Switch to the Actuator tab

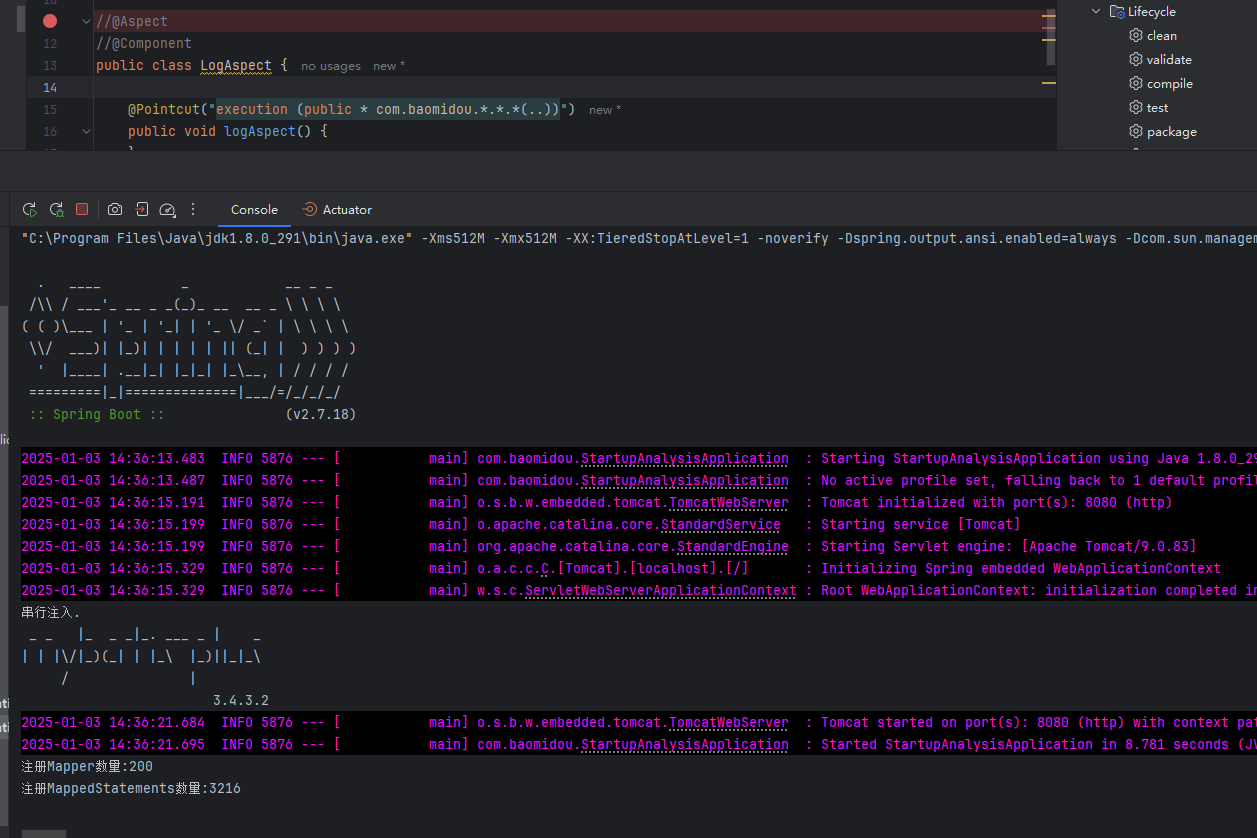337,210
